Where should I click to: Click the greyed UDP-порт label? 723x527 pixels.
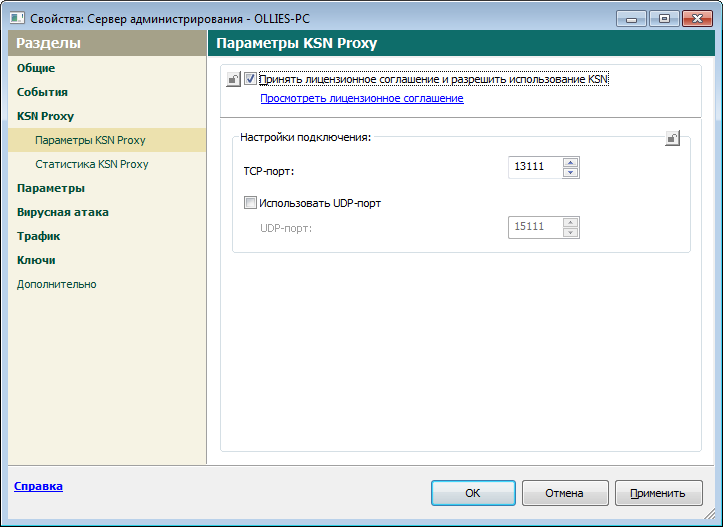click(286, 228)
